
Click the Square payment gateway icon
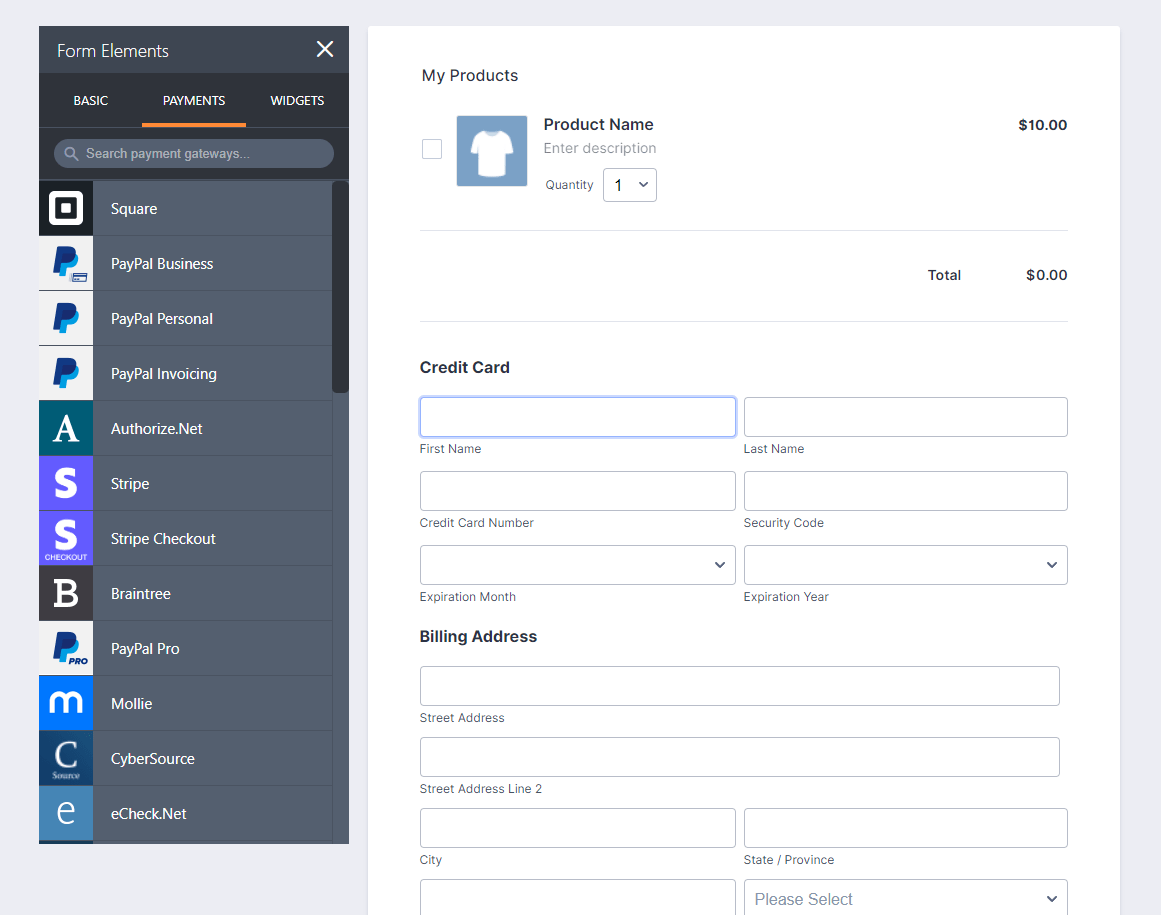(66, 208)
